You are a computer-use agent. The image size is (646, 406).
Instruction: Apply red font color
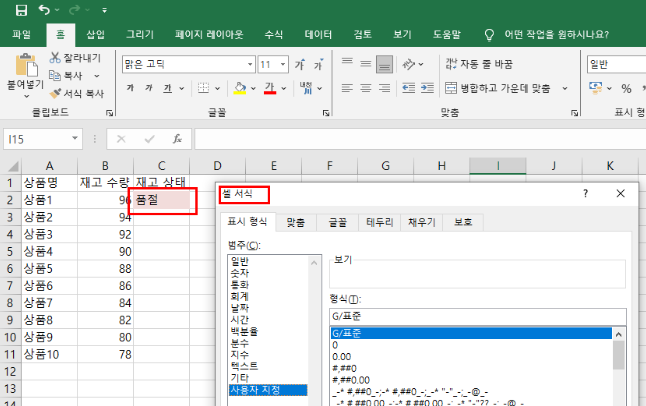270,88
